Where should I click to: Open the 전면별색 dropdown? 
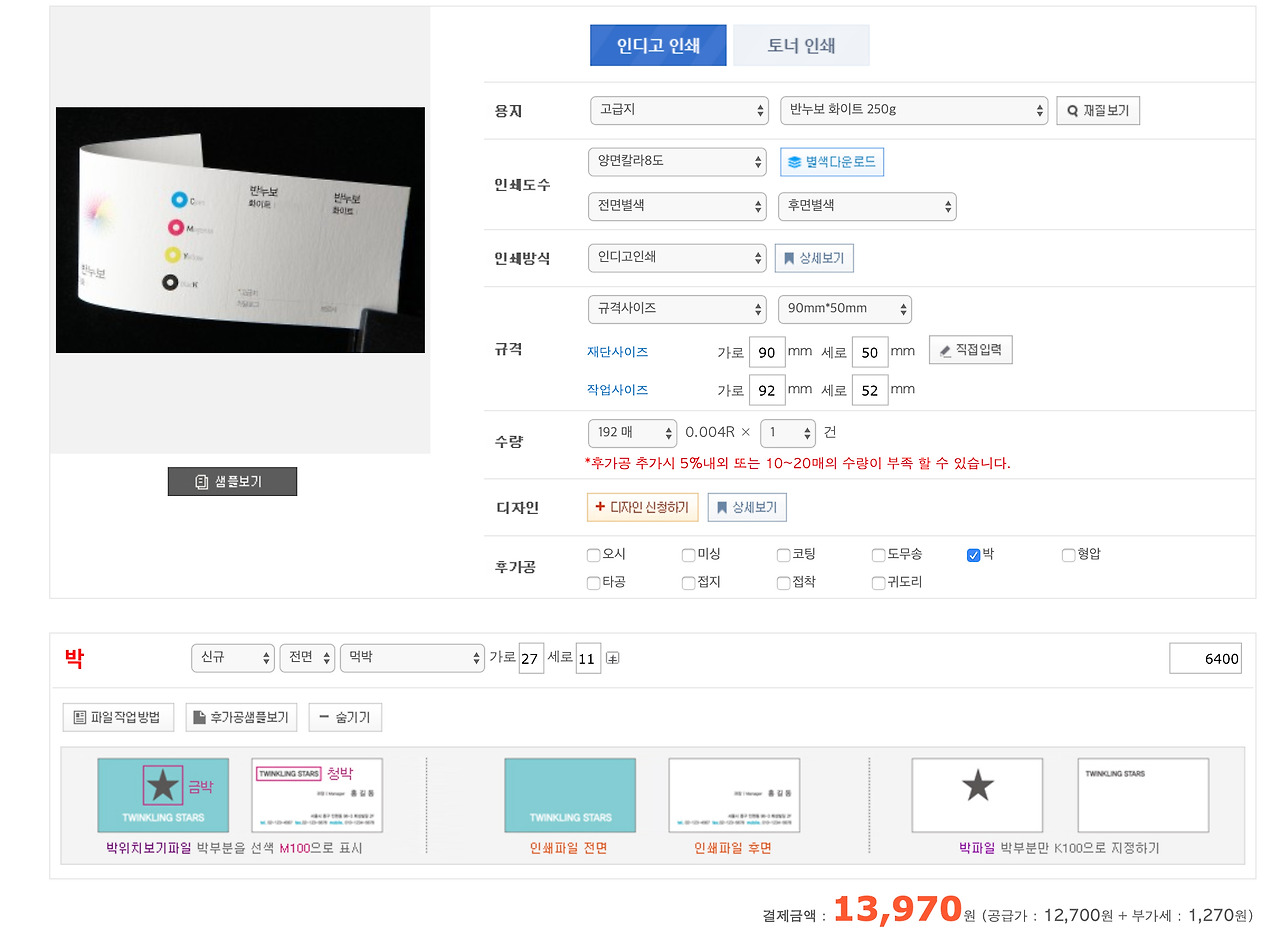pos(678,206)
